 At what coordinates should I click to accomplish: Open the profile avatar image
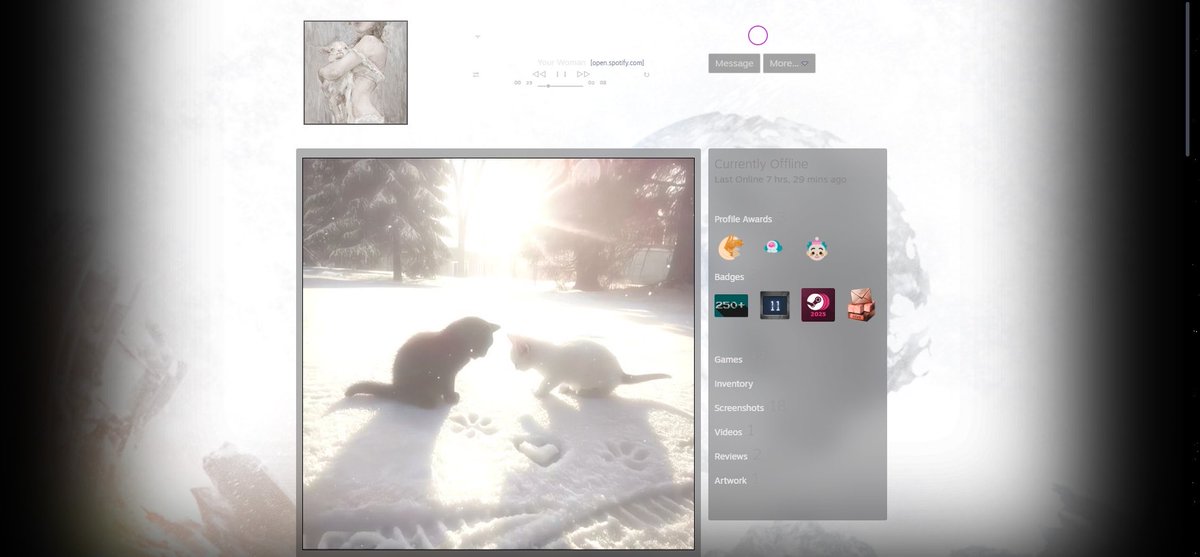(355, 72)
